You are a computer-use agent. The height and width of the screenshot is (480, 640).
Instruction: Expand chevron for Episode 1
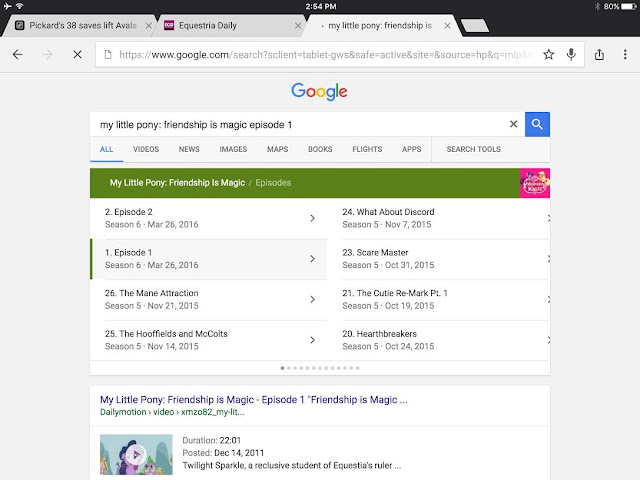(312, 259)
